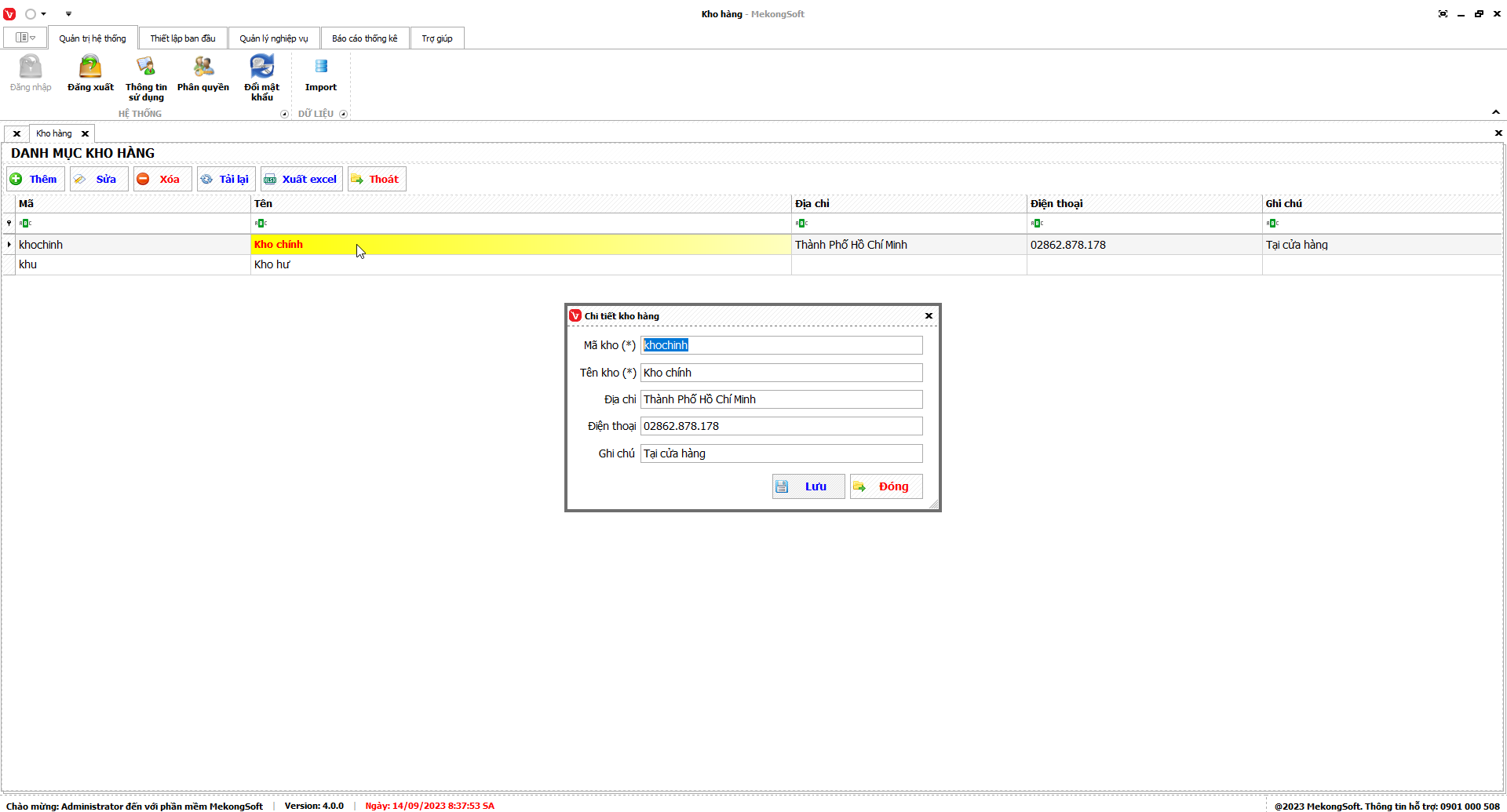The image size is (1507, 812).
Task: Click the logo in the Chi tiết kho hàng dialog
Action: coord(575,315)
